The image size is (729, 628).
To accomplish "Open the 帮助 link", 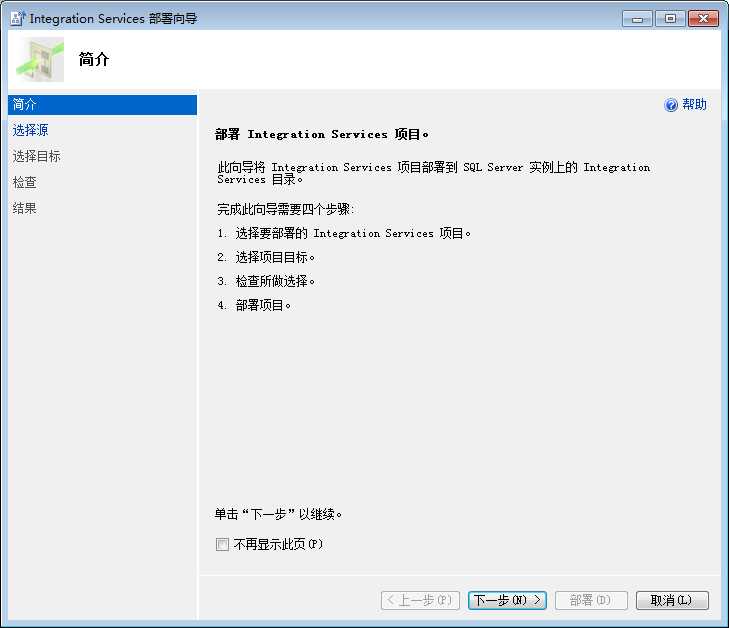I will [x=694, y=105].
